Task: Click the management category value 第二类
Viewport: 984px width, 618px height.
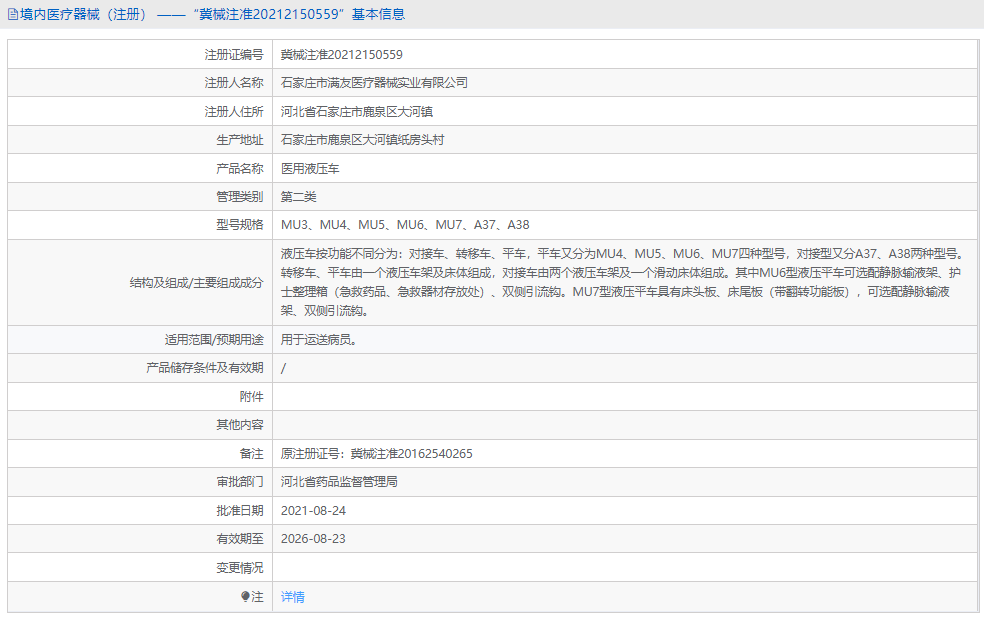Action: (x=298, y=197)
